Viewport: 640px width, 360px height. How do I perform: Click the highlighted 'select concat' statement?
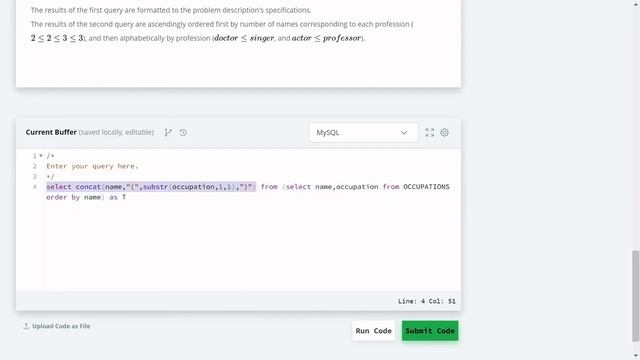click(x=151, y=187)
